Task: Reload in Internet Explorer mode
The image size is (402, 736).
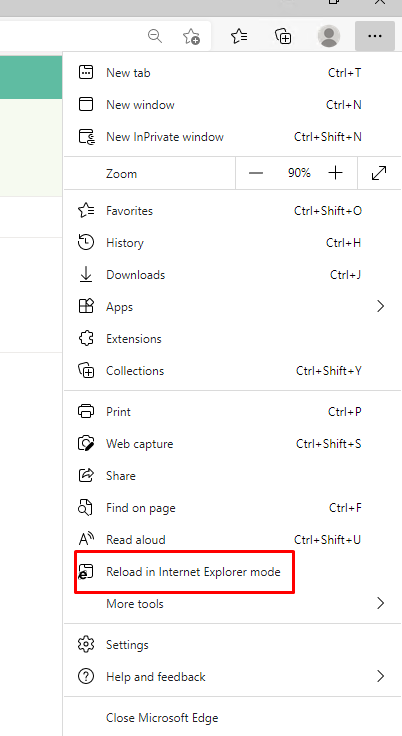Action: (232, 572)
